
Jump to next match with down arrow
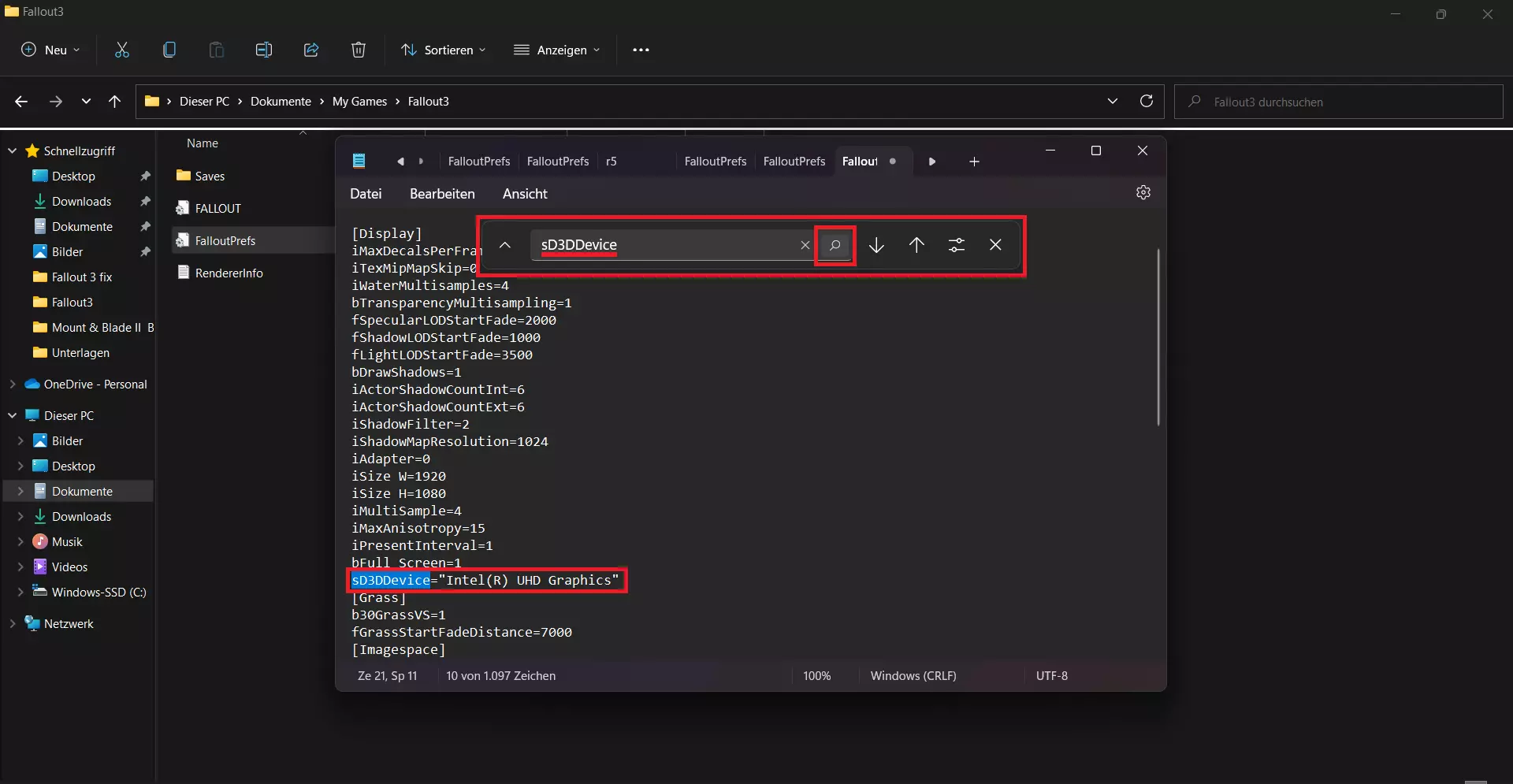point(876,245)
